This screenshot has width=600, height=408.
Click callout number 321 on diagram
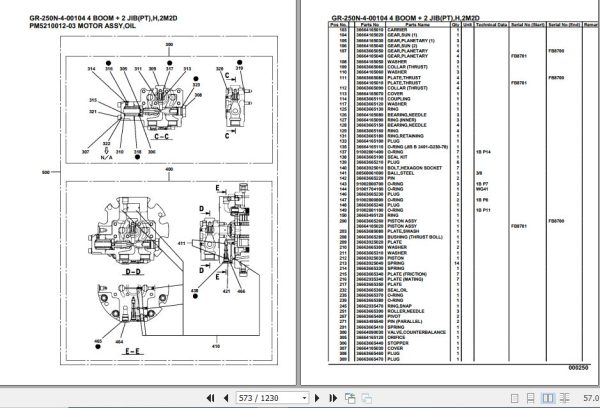point(93,112)
